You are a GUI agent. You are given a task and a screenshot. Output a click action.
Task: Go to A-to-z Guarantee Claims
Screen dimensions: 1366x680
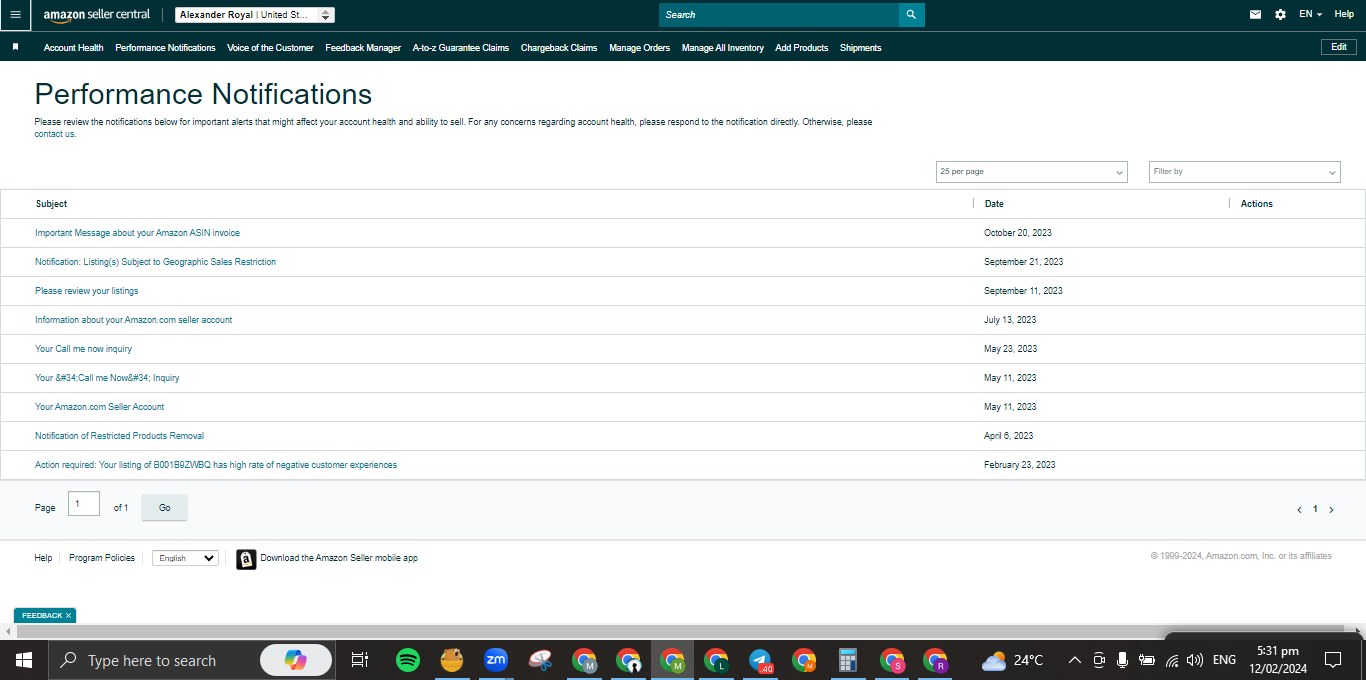(x=461, y=48)
